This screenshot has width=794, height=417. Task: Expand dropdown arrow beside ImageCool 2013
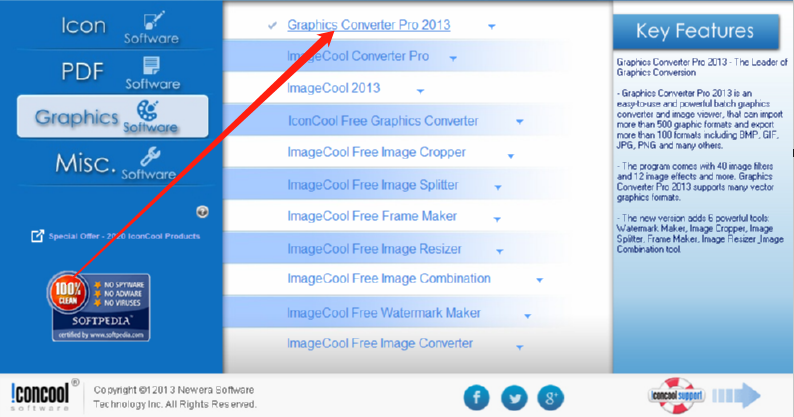point(420,91)
